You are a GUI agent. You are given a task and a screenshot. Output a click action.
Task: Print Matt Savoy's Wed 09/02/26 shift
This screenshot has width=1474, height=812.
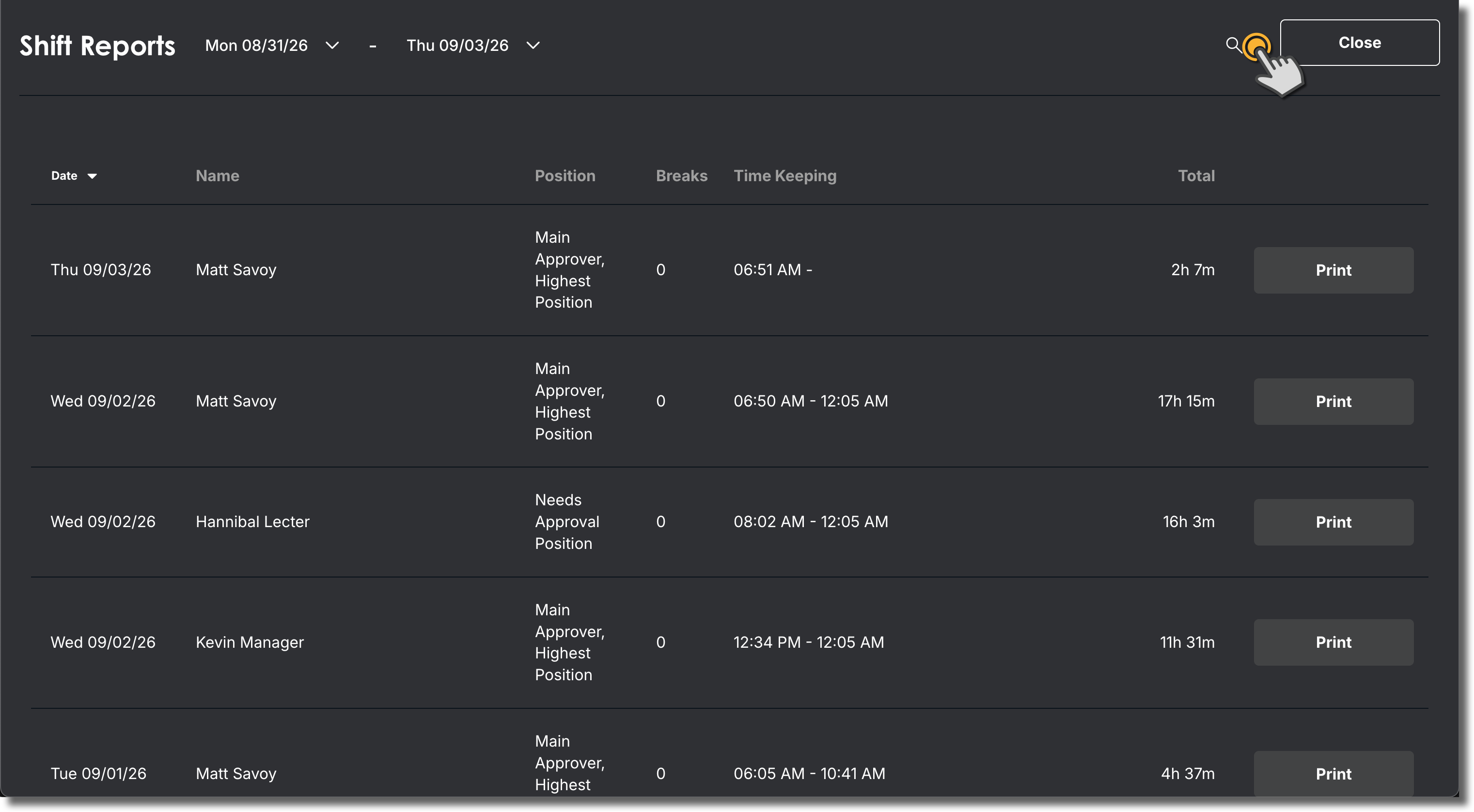[x=1333, y=401]
